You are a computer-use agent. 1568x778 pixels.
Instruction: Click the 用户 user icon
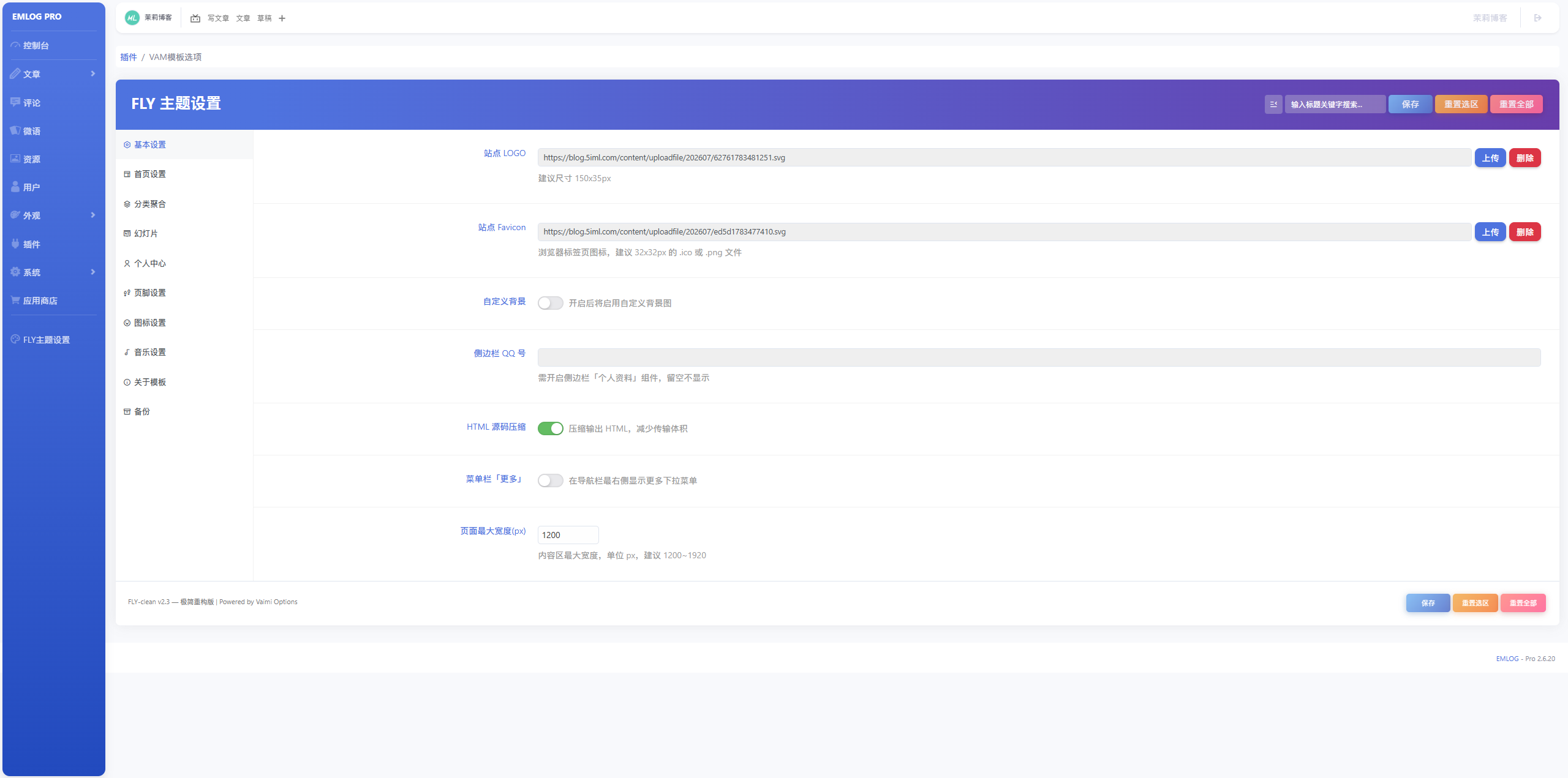(15, 187)
